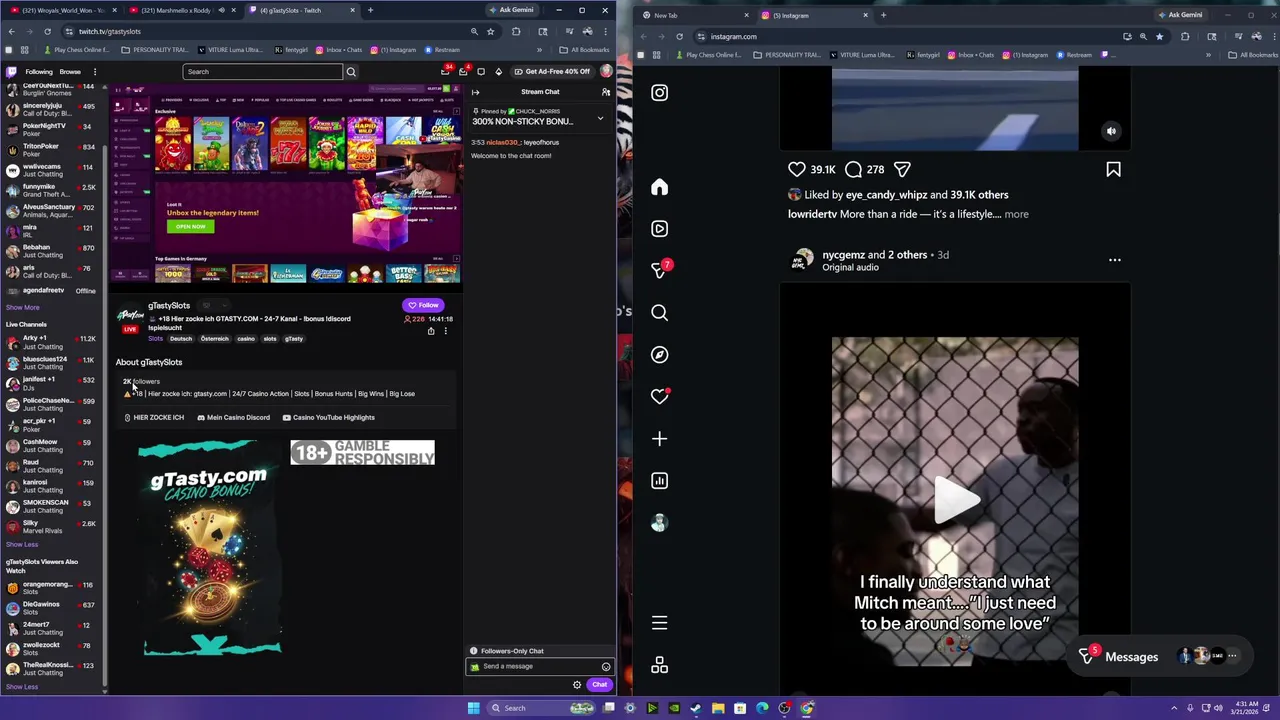Open Microsoft Edge from the taskbar
Screen dimensions: 1280x720
762,708
